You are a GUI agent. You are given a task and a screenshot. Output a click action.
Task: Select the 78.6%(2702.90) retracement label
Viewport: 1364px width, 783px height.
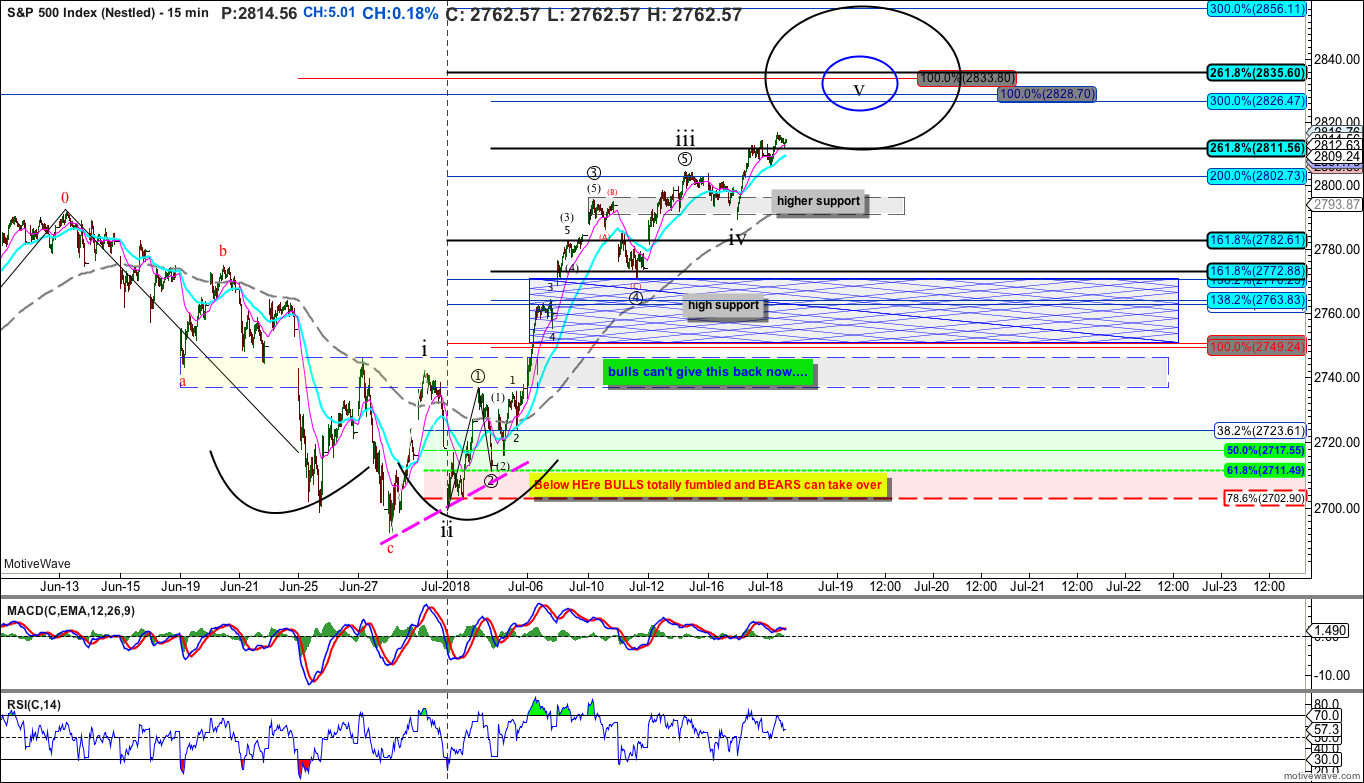1266,497
